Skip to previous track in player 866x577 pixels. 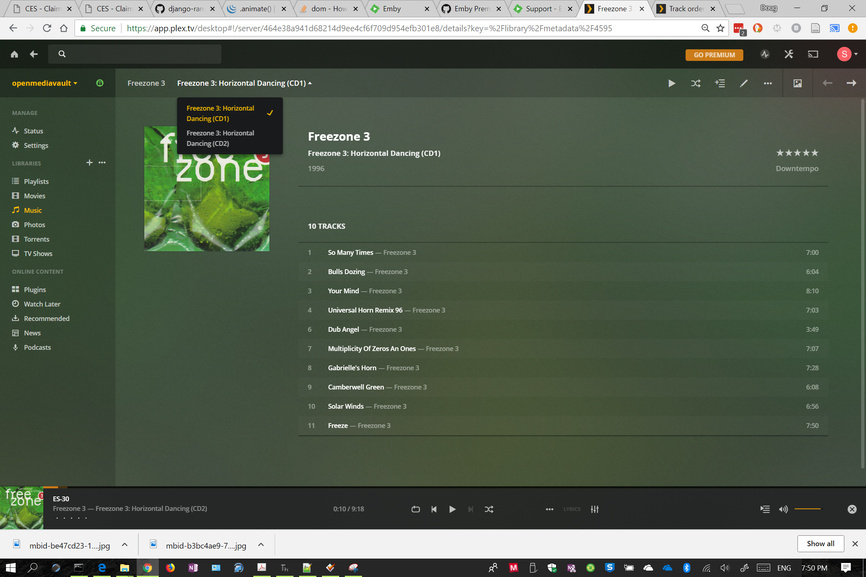434,509
